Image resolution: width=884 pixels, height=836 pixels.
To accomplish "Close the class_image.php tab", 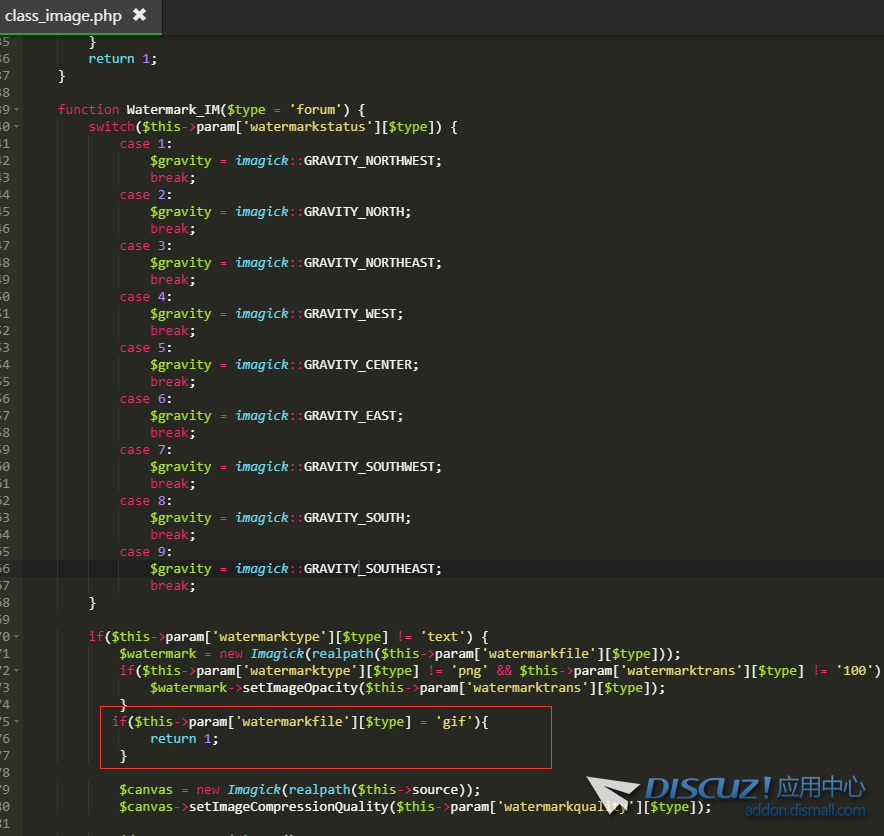I will click(139, 15).
